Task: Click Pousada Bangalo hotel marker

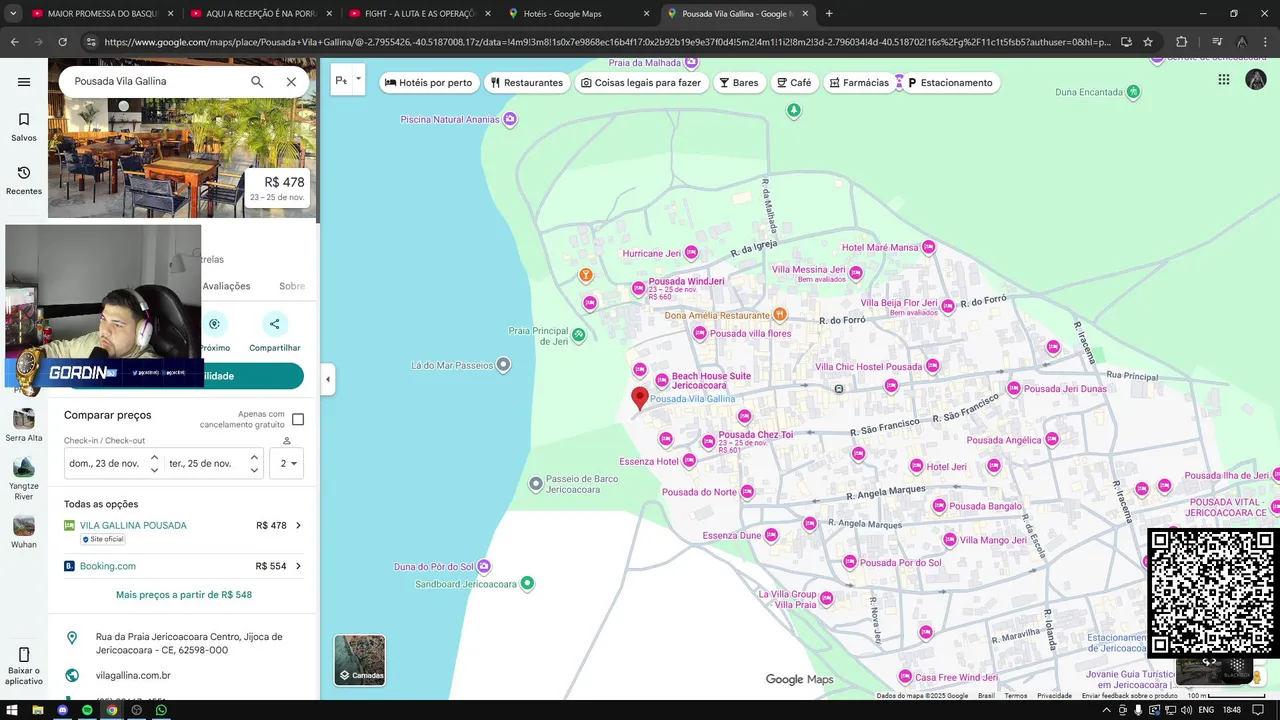Action: pos(939,506)
